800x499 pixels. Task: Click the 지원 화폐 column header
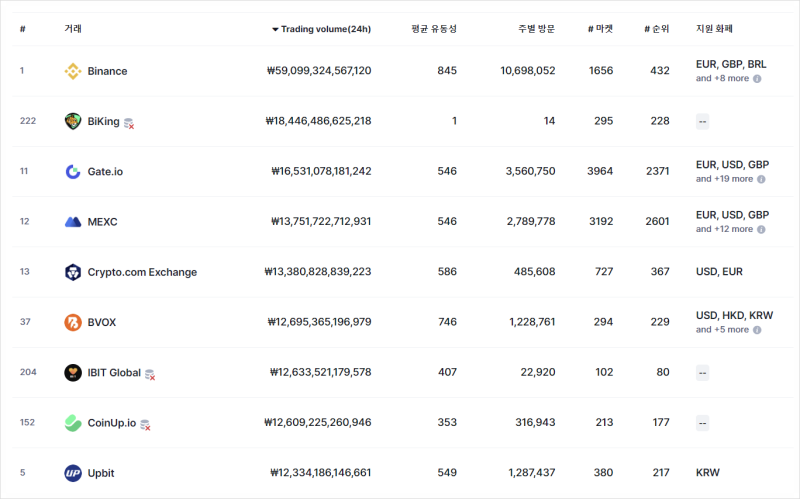[714, 29]
